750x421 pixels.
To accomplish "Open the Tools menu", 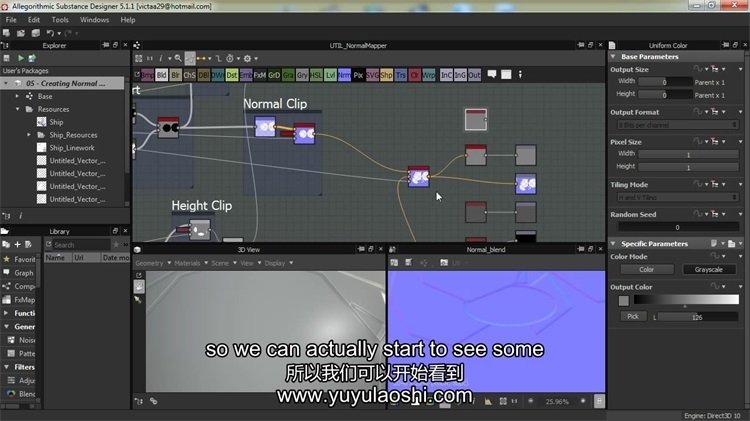I will pos(60,19).
